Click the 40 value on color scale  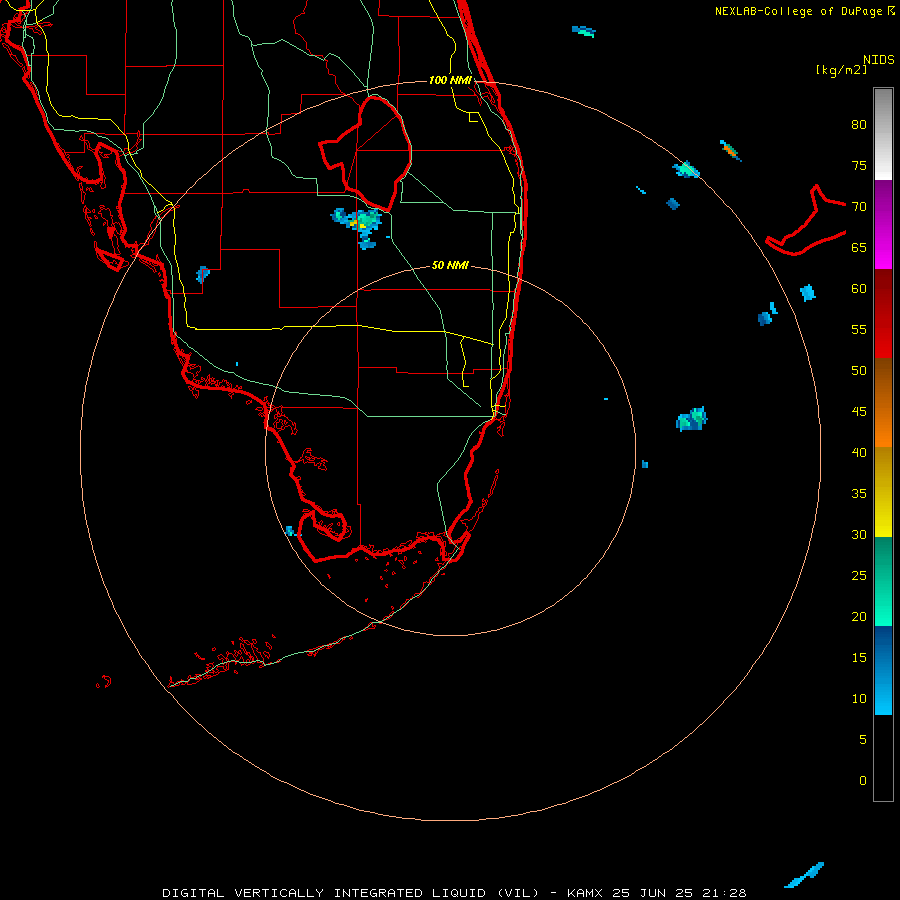(x=859, y=453)
